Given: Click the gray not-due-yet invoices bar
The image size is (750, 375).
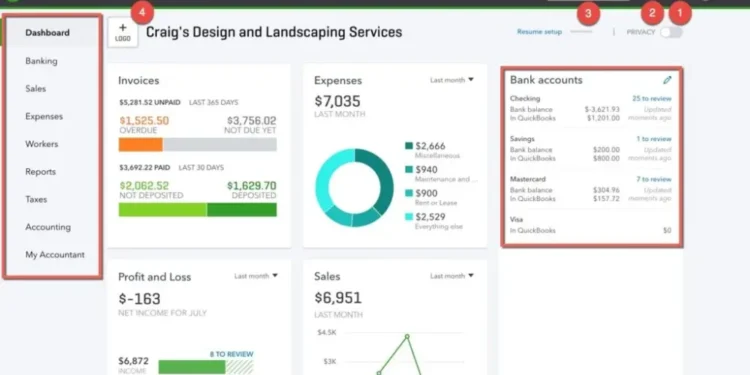Looking at the screenshot, I should (x=220, y=144).
